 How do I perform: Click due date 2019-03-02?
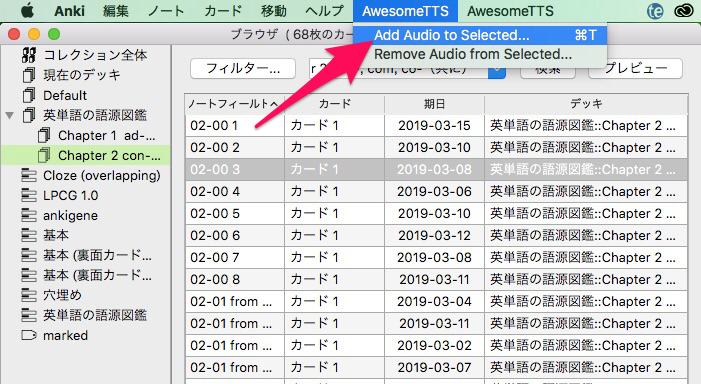(x=434, y=346)
